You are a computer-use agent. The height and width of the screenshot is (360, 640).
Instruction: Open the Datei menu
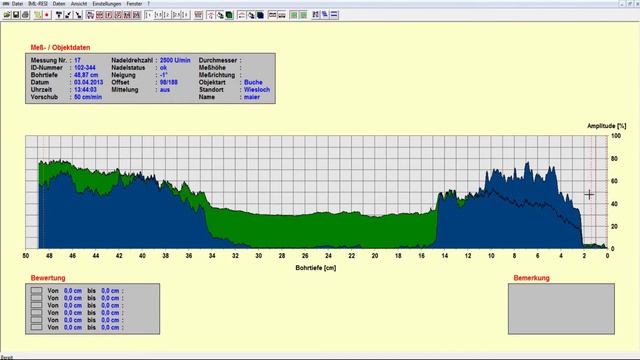[17, 4]
